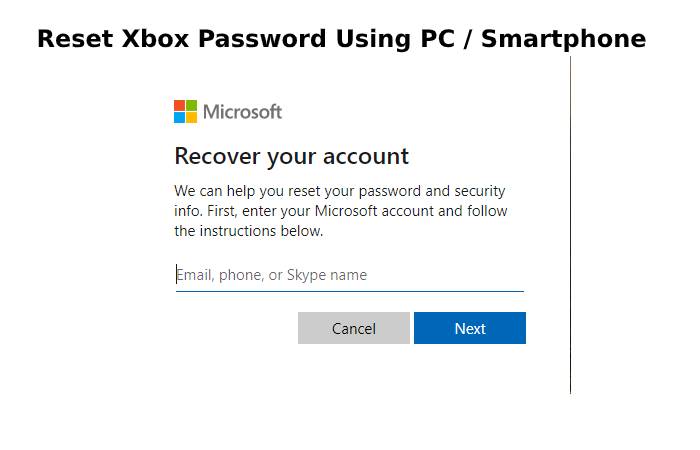Click the word 'Xbox' in the title
The width and height of the screenshot is (700, 450).
pos(155,38)
